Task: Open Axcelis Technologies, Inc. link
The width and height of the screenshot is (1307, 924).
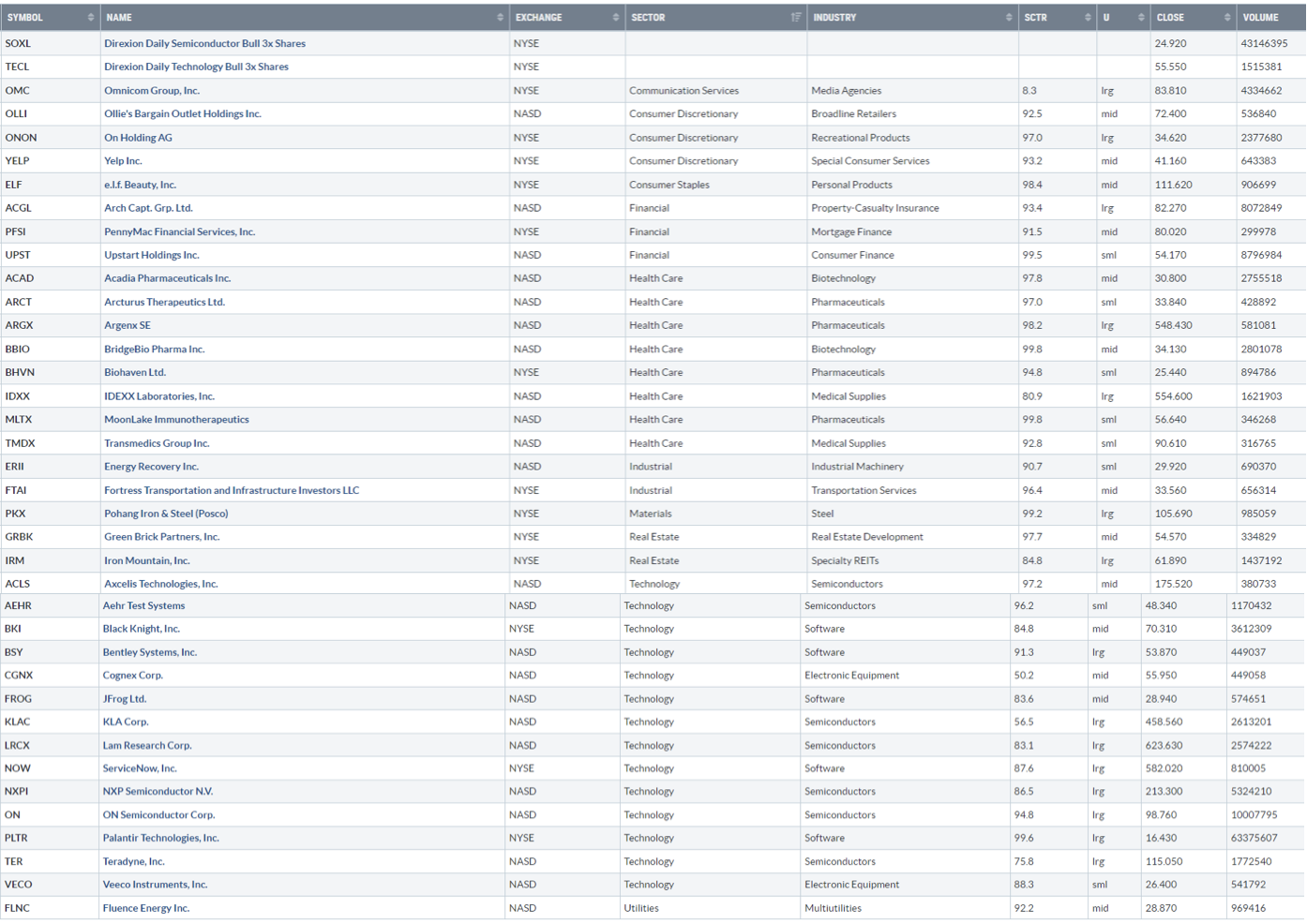Action: [161, 584]
